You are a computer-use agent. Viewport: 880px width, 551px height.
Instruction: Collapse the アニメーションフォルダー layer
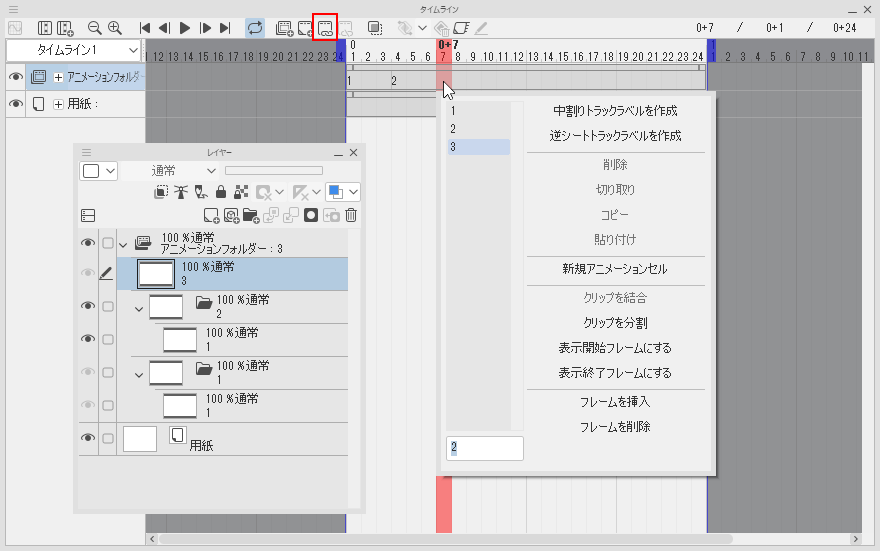123,245
